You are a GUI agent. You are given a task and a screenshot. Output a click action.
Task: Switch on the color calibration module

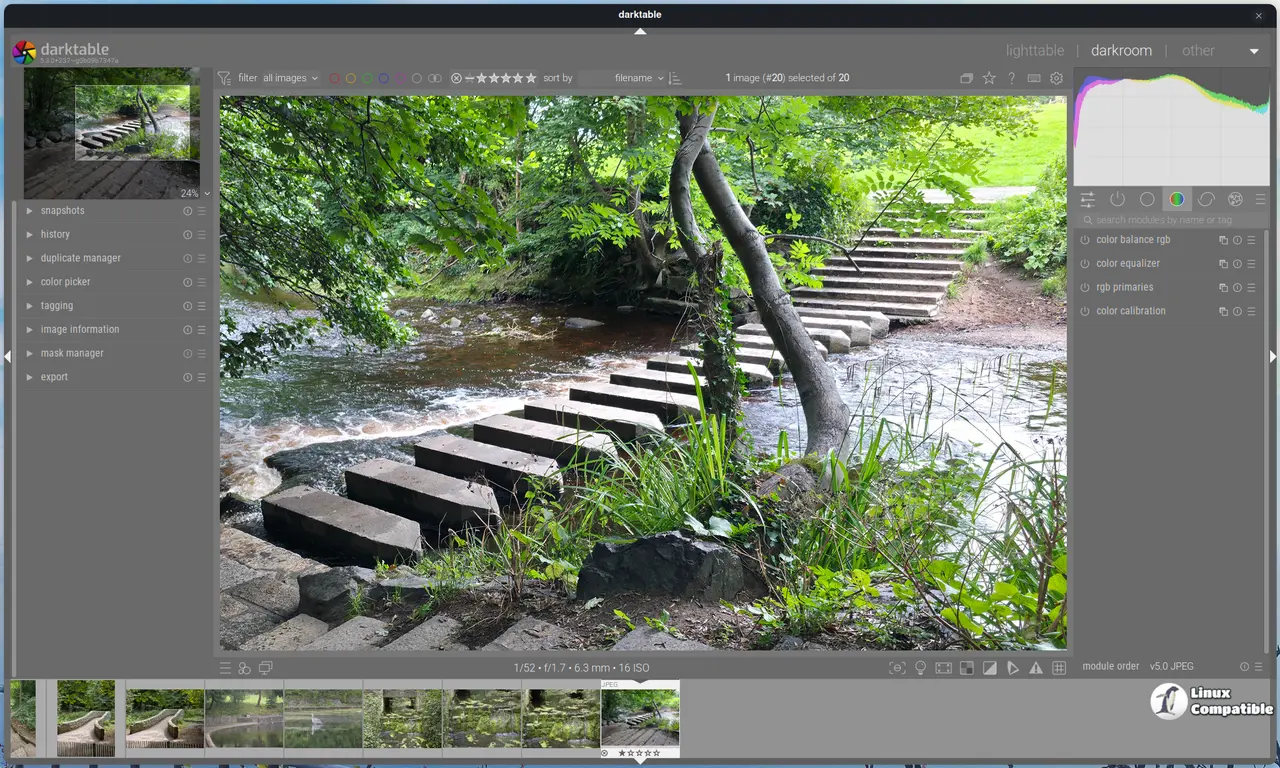[1085, 311]
